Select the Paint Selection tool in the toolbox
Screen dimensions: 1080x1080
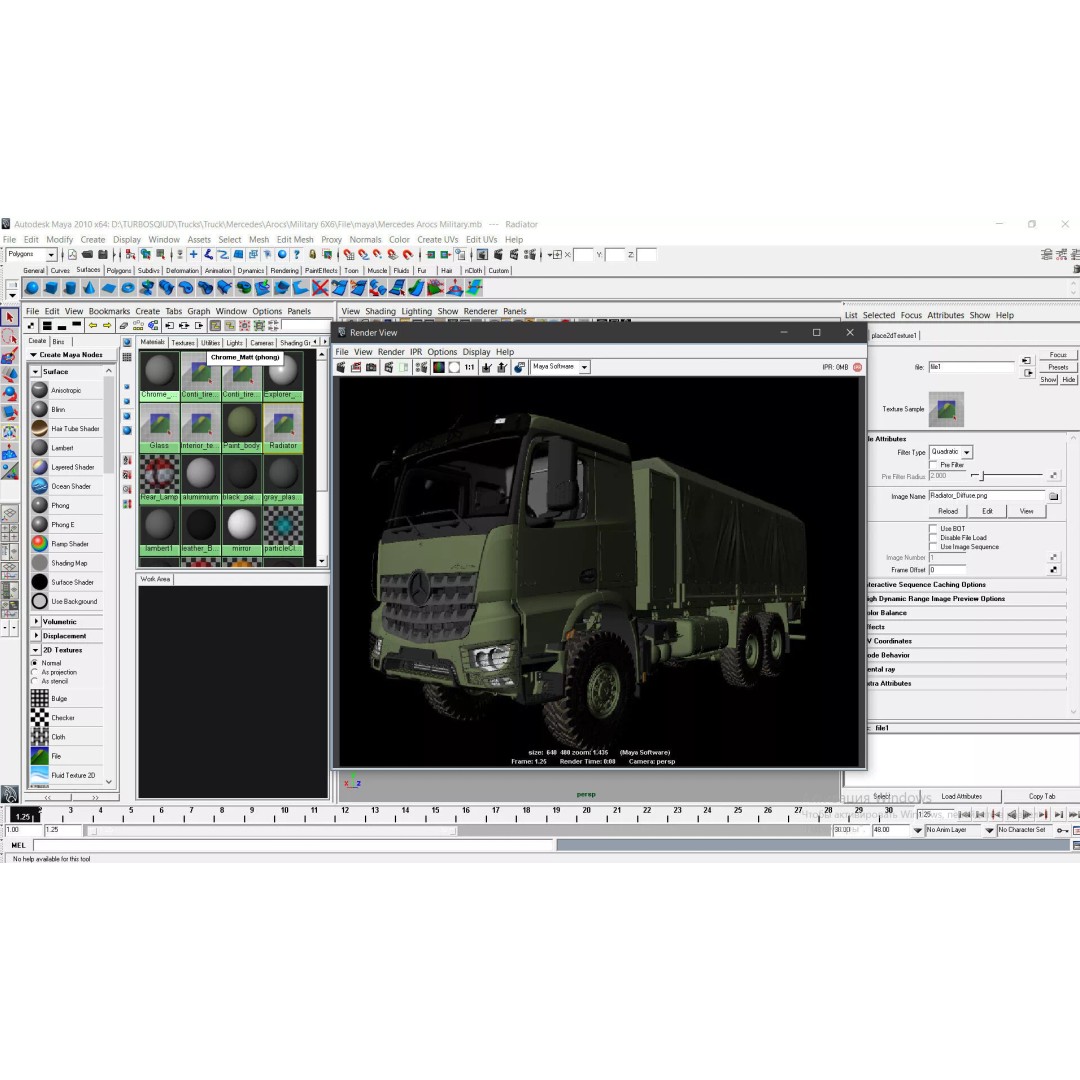point(10,356)
